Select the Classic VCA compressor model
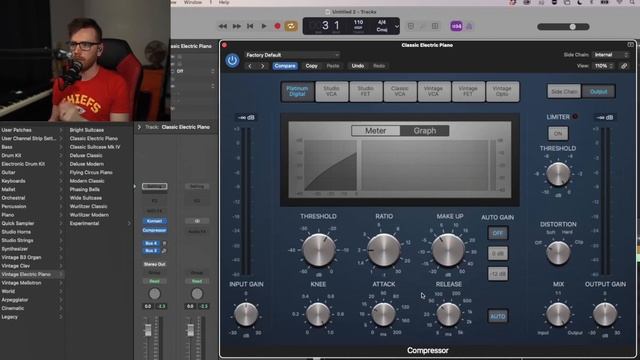Screen dimensions: 640x360 click(x=400, y=91)
